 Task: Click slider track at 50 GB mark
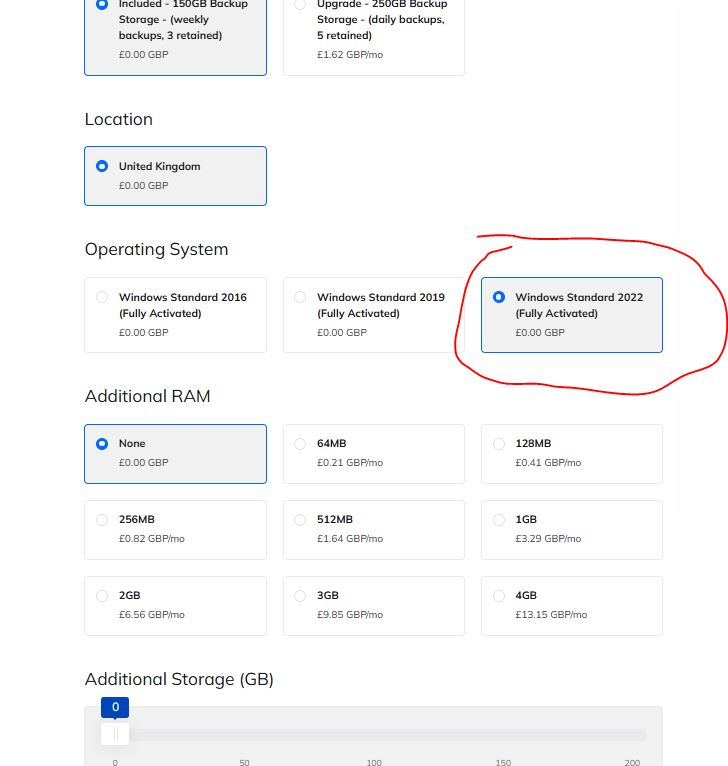(245, 735)
